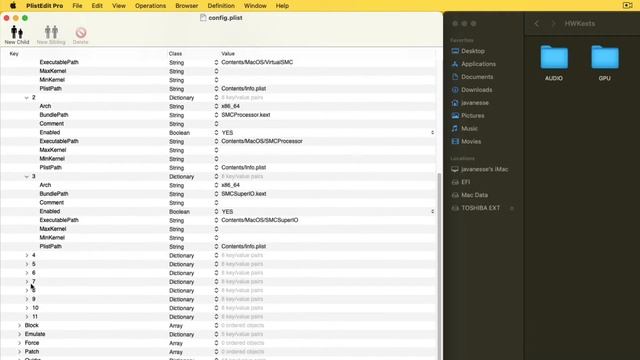Select SMCProcessor.kext value cell

[x=245, y=115]
